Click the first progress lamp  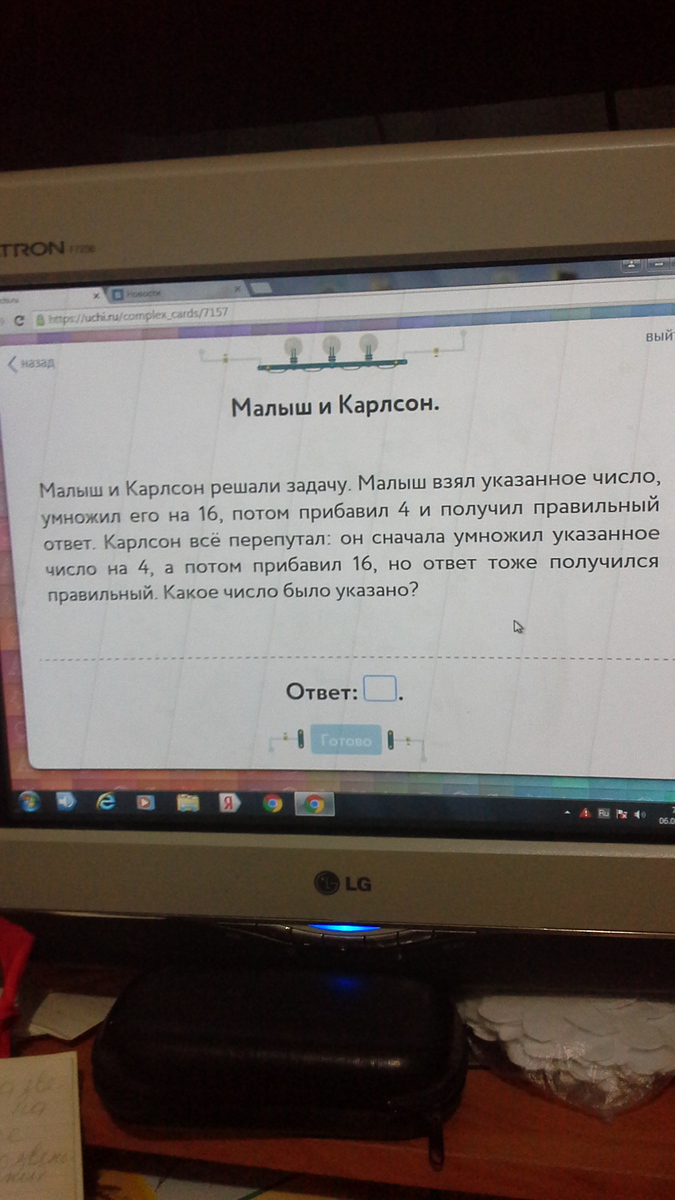click(x=294, y=348)
